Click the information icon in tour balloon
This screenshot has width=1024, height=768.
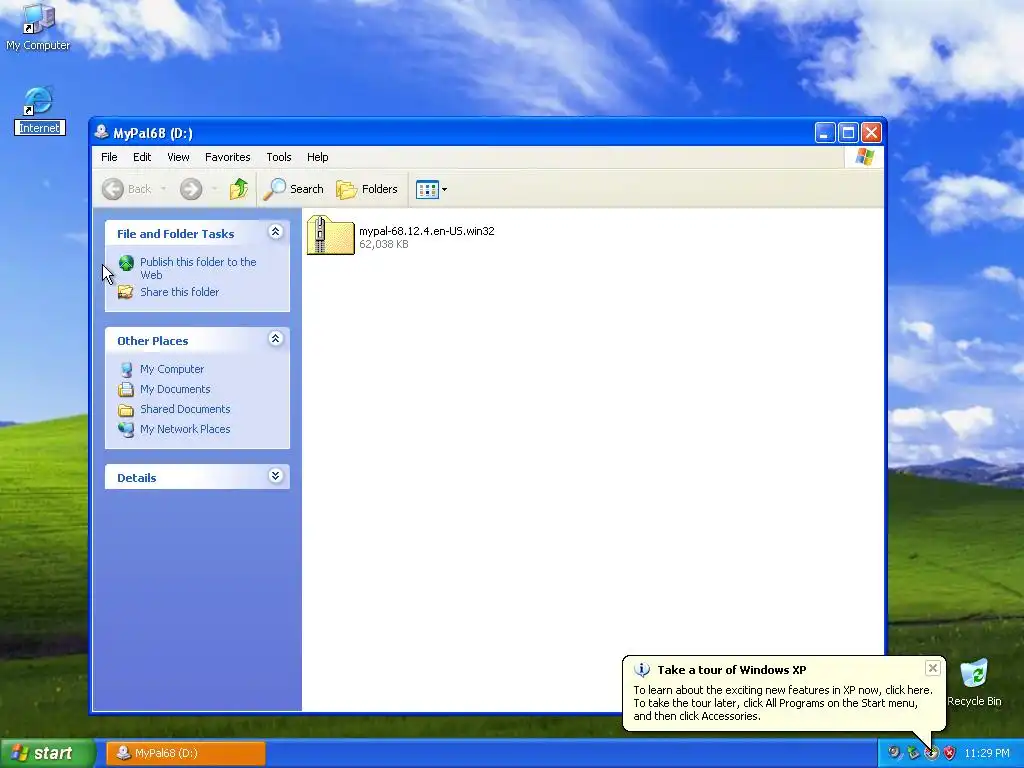tap(642, 670)
